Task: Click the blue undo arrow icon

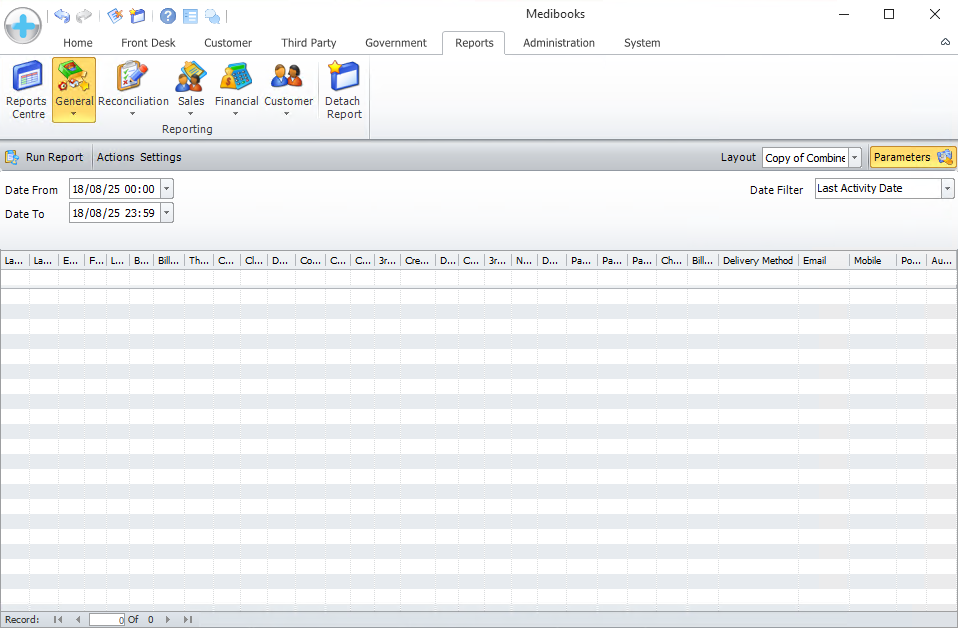Action: point(62,16)
